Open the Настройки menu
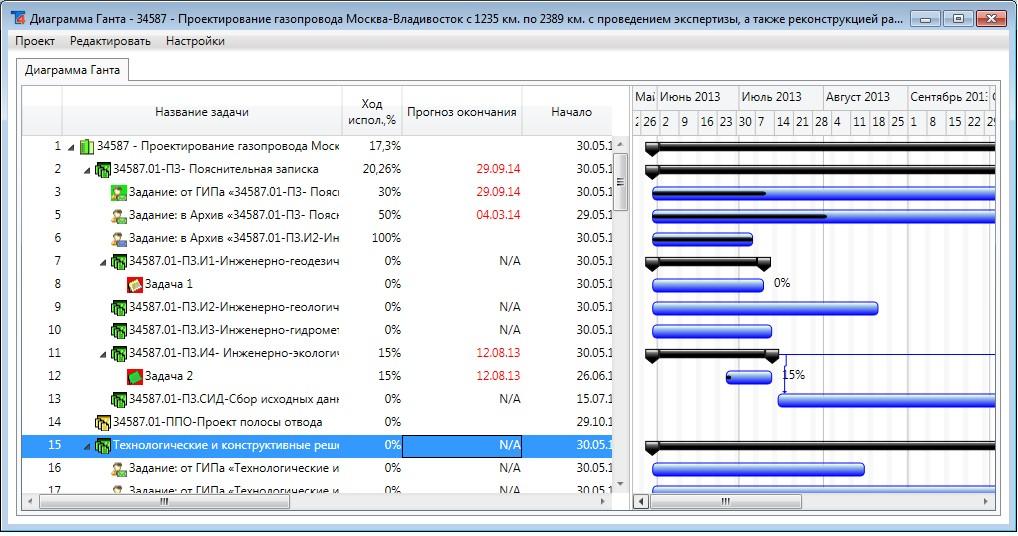1018x536 pixels. (x=195, y=41)
